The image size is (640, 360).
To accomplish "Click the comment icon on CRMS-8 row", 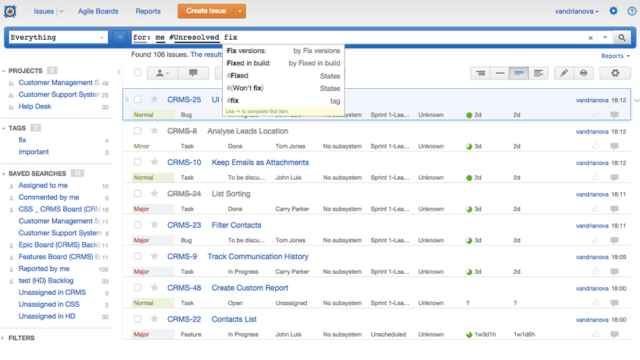I will 614,146.
